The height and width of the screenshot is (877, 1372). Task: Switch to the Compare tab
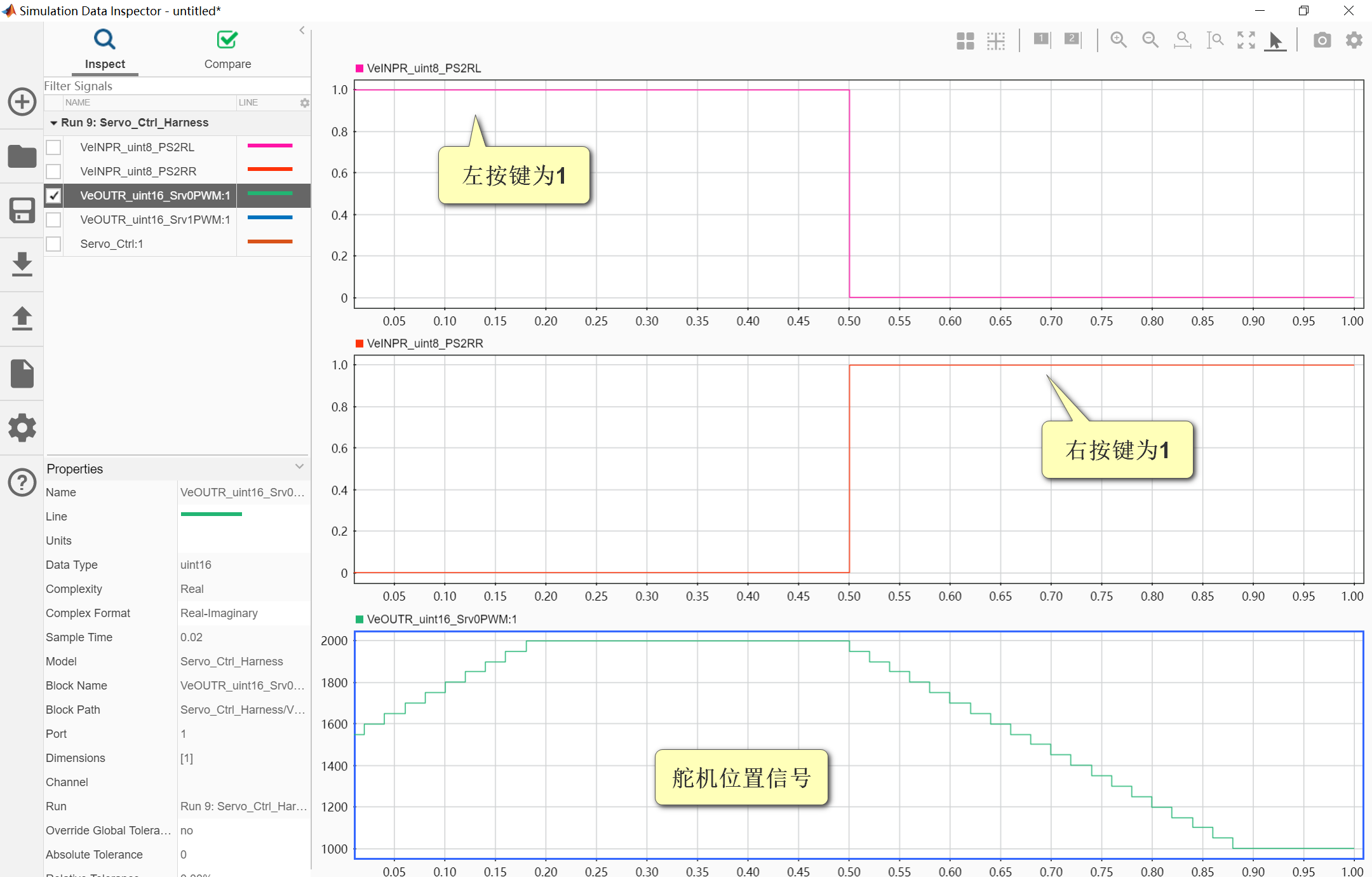pyautogui.click(x=227, y=50)
